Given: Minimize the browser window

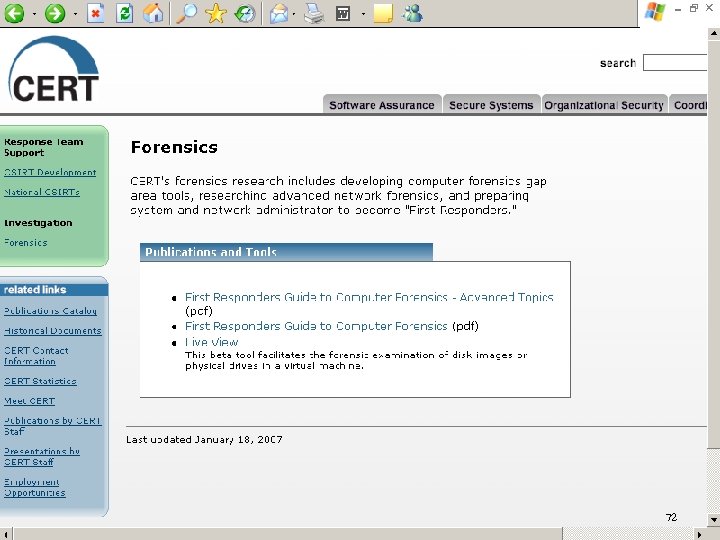Looking at the screenshot, I should tap(678, 9).
